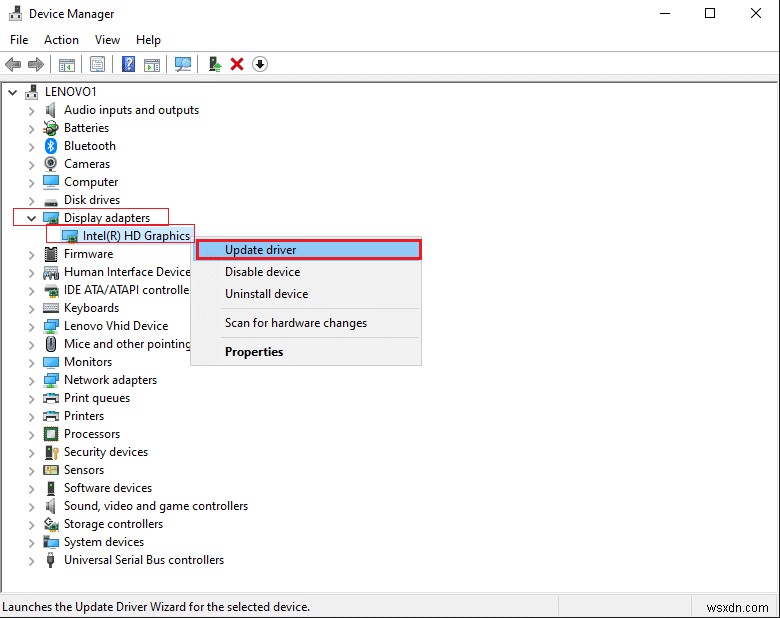This screenshot has height=618, width=780.
Task: Open the Action menu
Action: coord(61,40)
